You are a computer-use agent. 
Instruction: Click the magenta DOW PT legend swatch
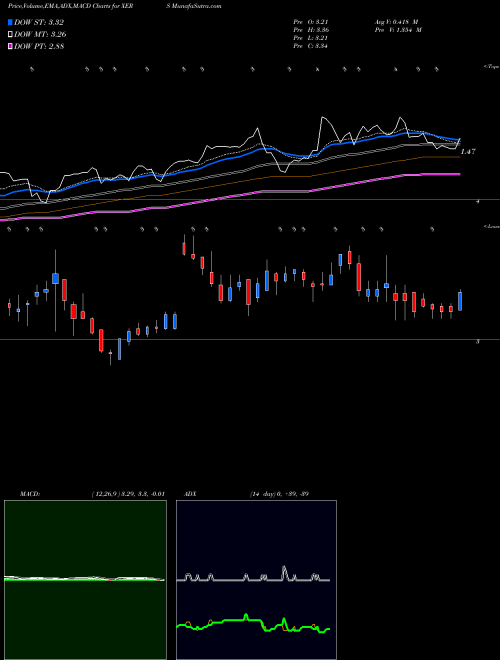(x=10, y=46)
